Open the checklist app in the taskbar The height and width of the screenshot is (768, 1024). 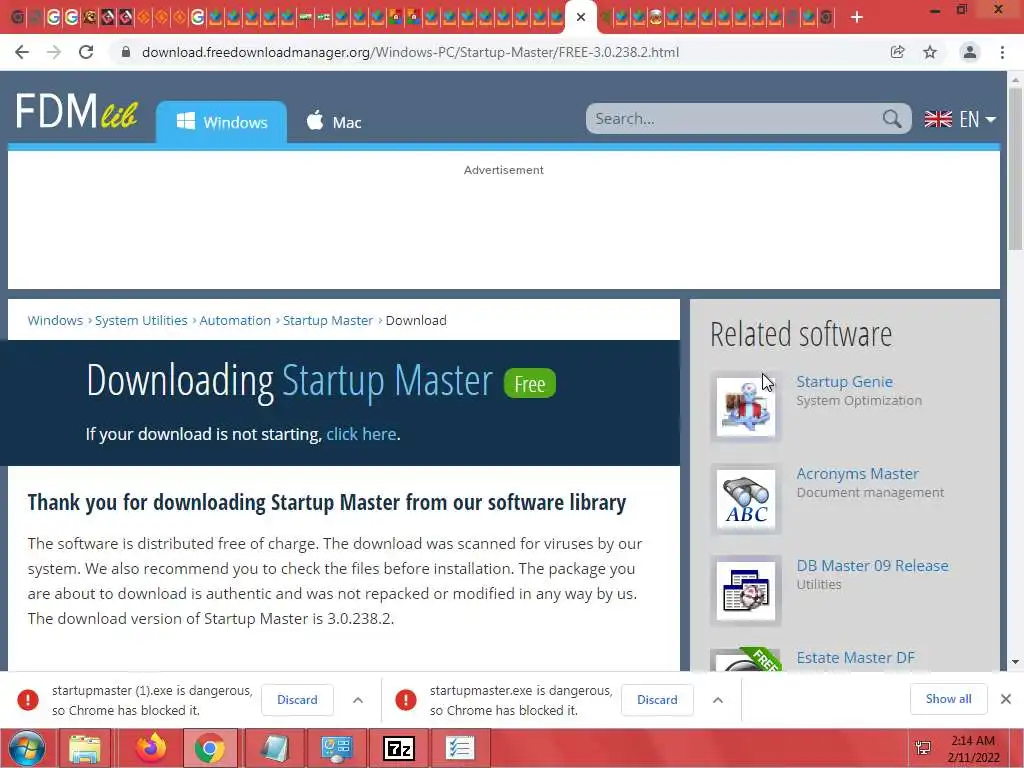coord(460,748)
